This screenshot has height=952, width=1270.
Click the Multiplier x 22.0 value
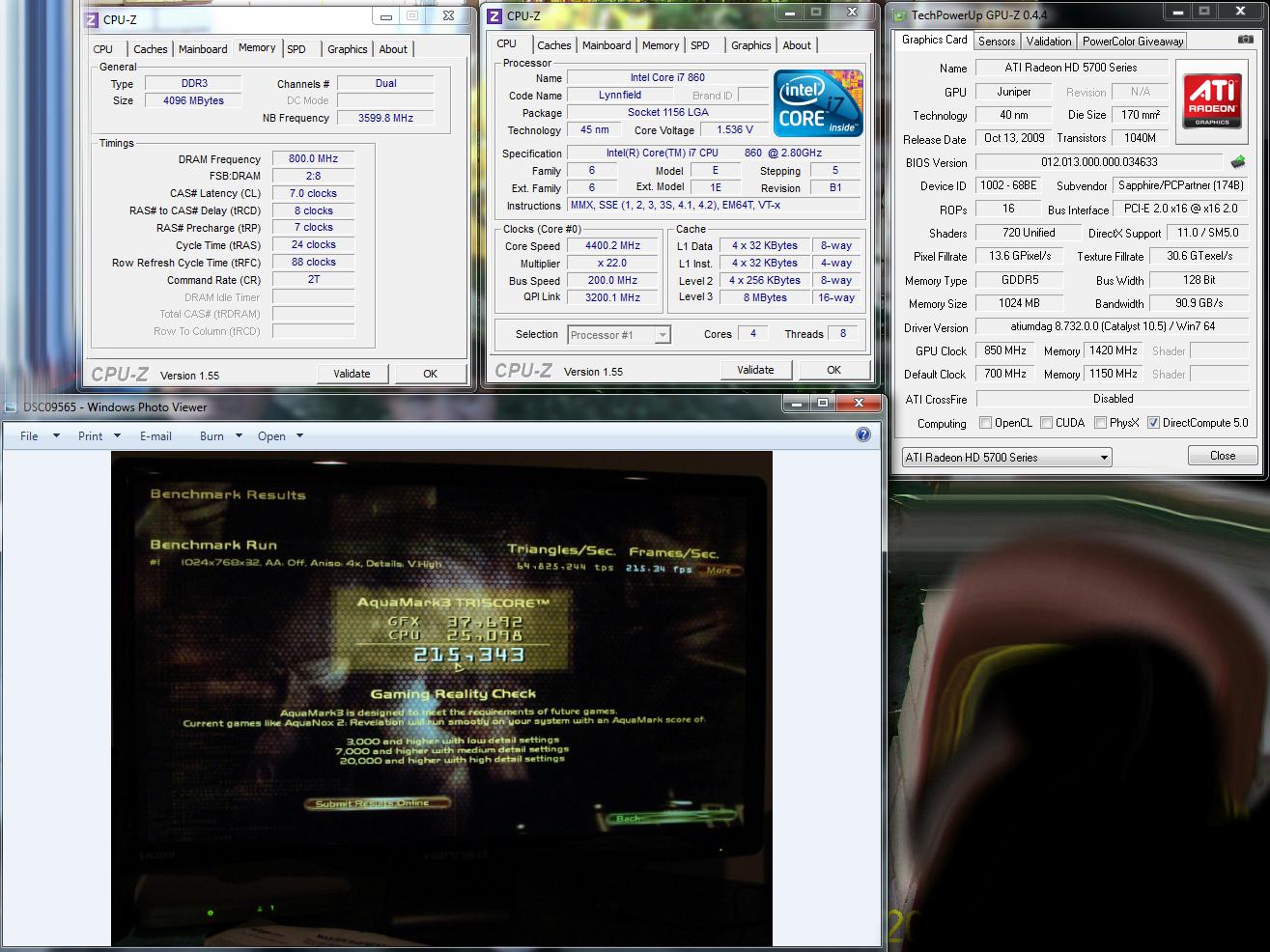[612, 263]
